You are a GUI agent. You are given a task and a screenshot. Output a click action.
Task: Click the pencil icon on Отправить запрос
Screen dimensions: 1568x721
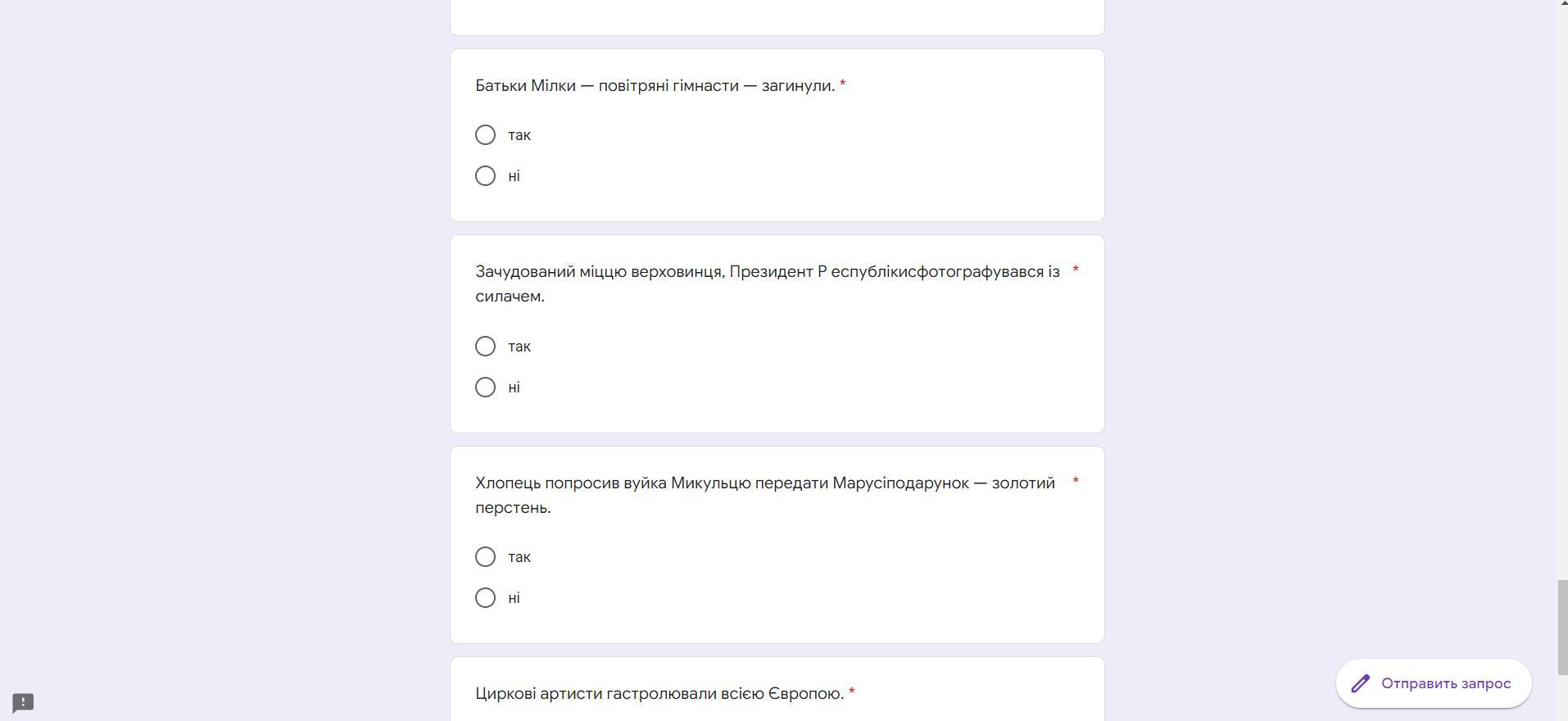coord(1361,683)
